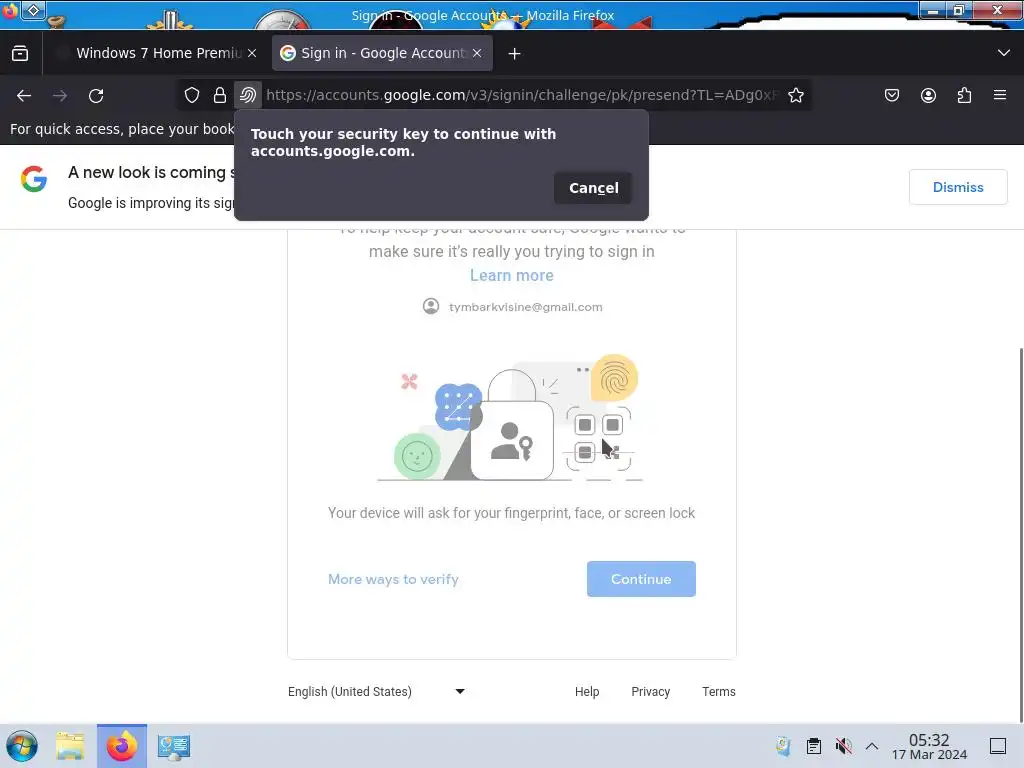Close the Windows 7 Home Premium tab
Image resolution: width=1024 pixels, height=768 pixels.
252,54
